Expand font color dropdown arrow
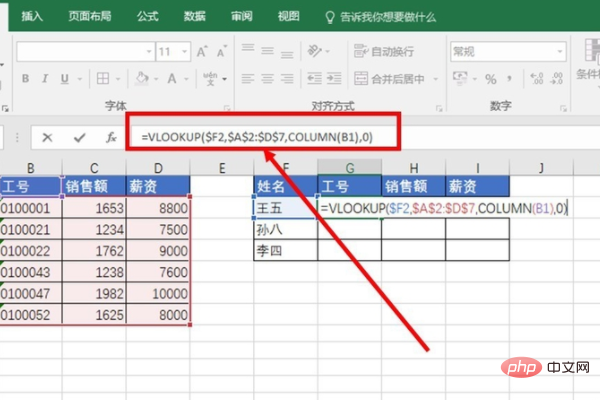 pyautogui.click(x=186, y=79)
